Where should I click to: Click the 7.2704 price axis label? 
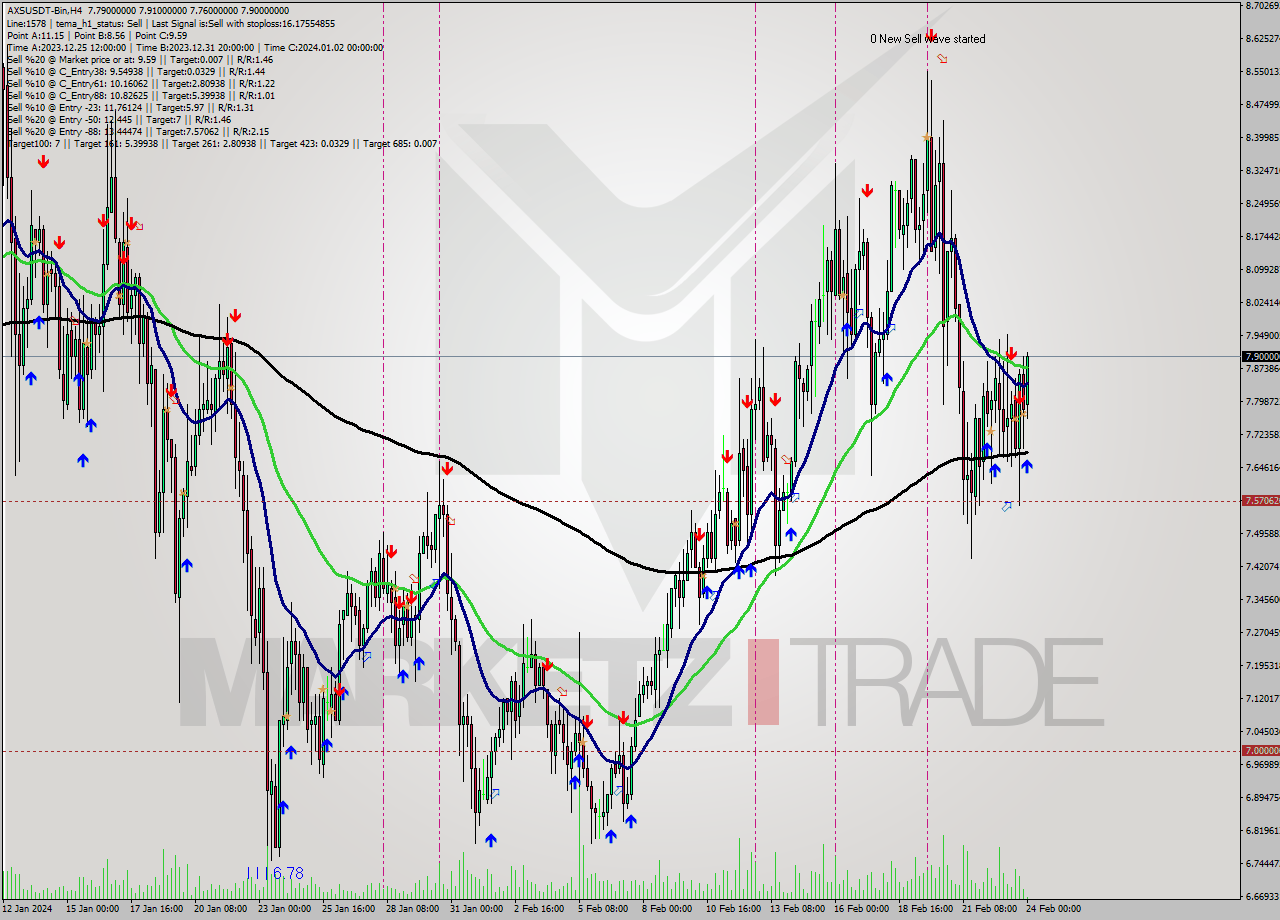click(x=1263, y=633)
